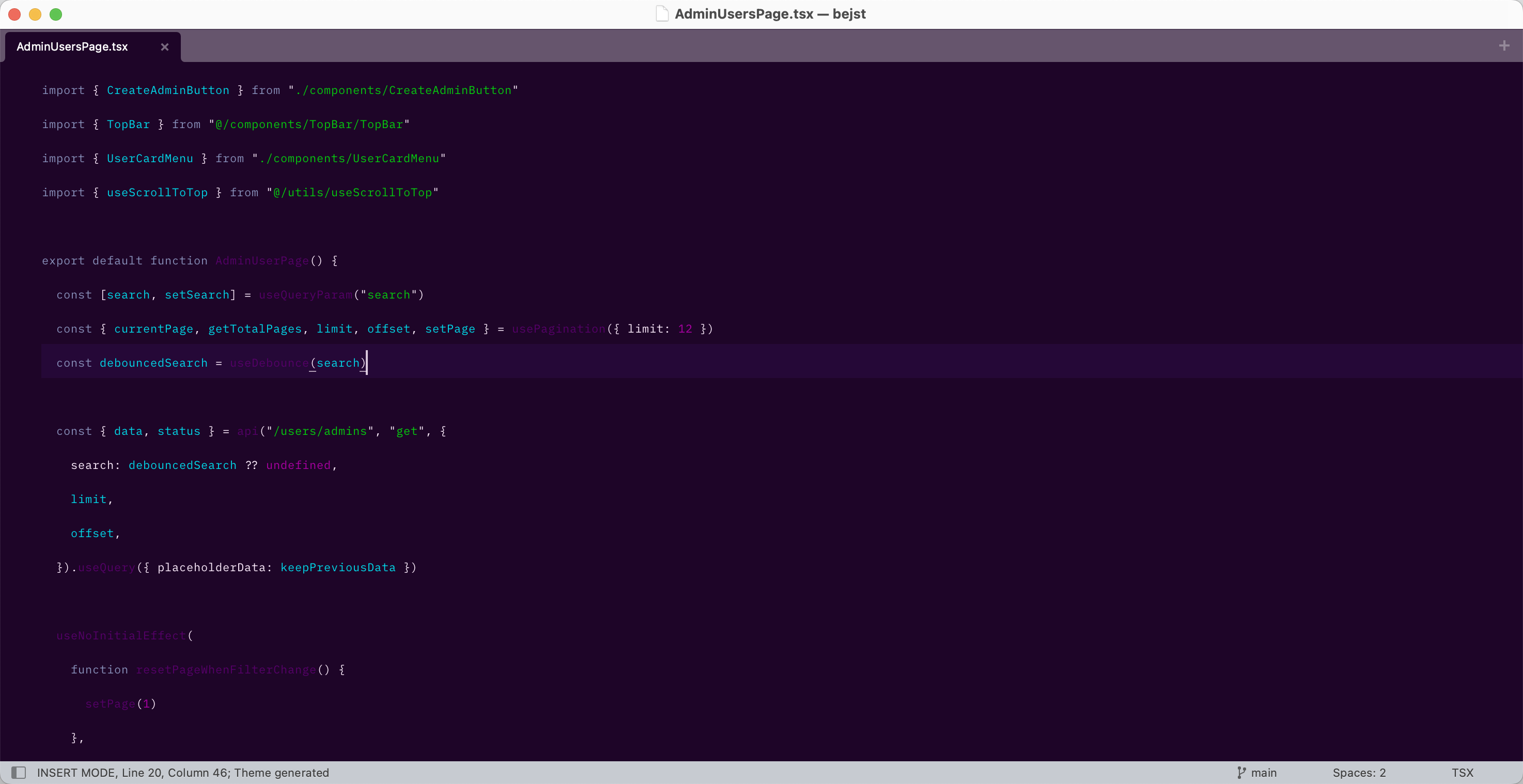Click the AdminUserPage function name
1523x784 pixels.
pos(262,261)
